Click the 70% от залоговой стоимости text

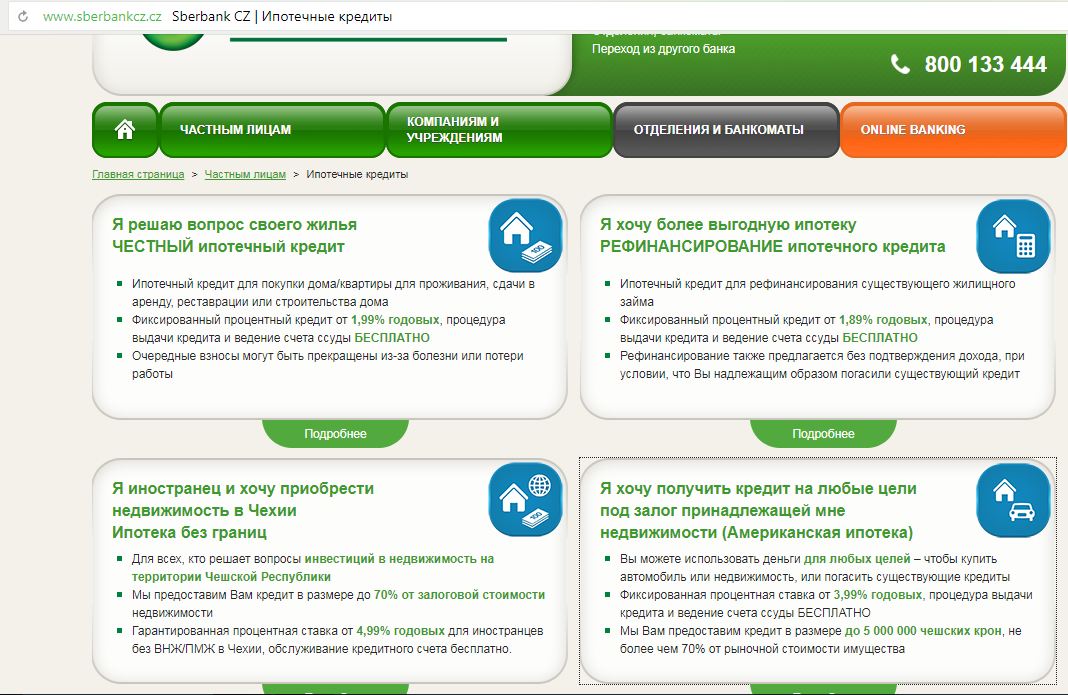(459, 595)
